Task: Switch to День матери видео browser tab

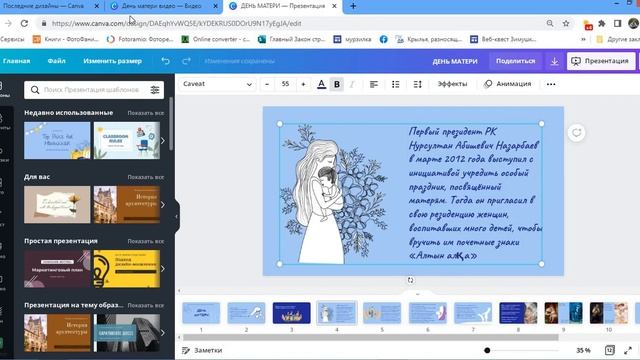Action: click(x=163, y=6)
